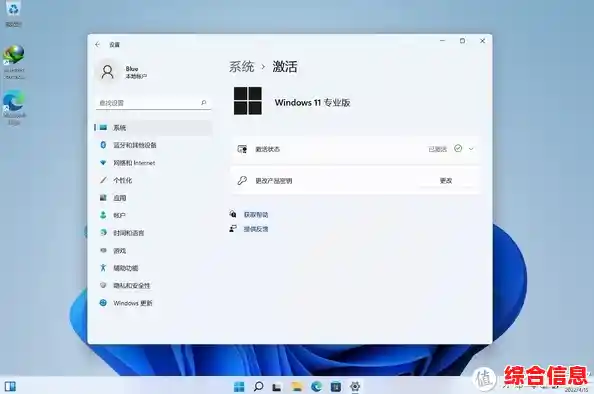Image resolution: width=594 pixels, height=394 pixels.
Task: Click the key icon beside 更改产品密钥
Action: 242,181
